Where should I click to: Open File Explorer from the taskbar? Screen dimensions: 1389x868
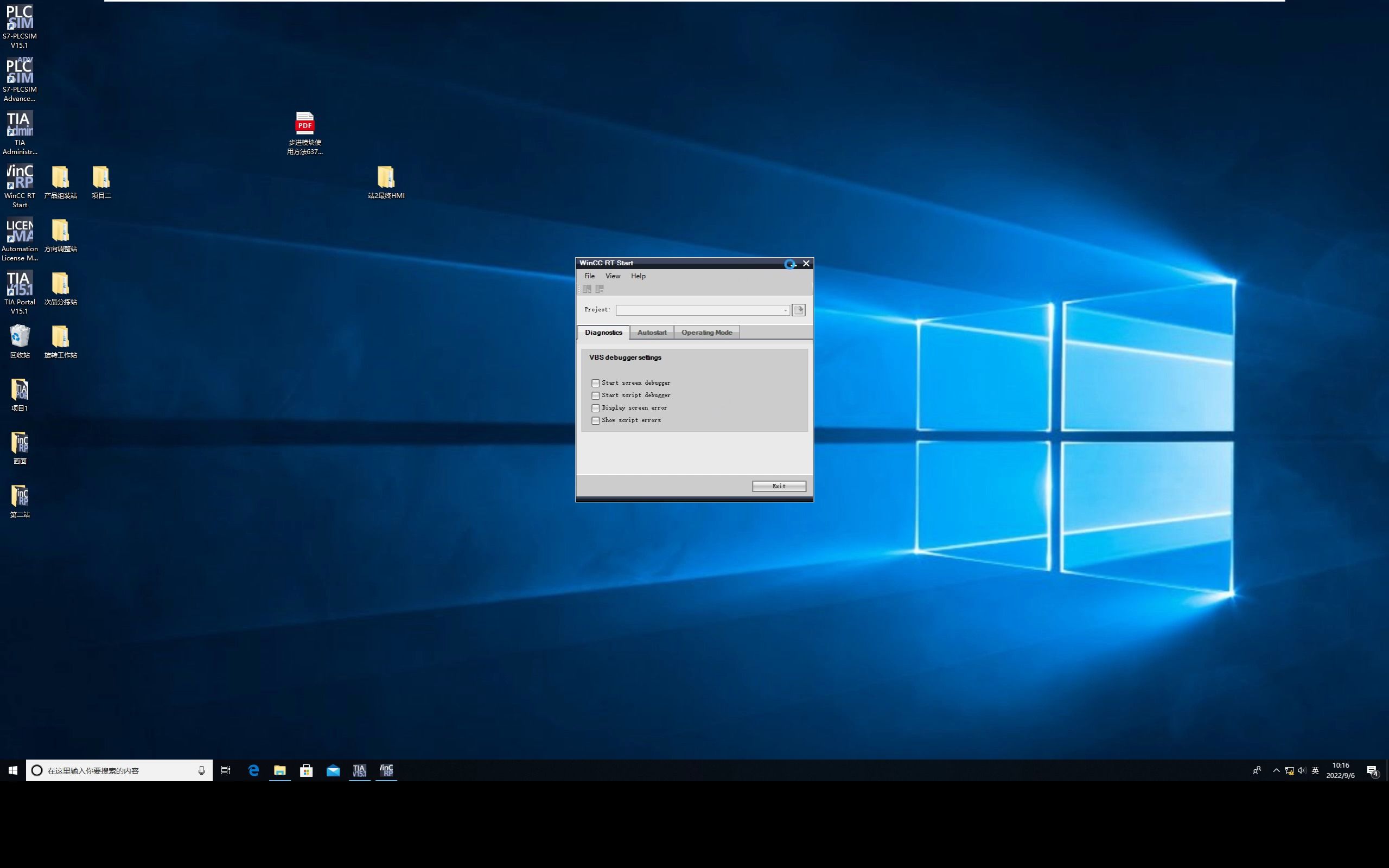(280, 770)
